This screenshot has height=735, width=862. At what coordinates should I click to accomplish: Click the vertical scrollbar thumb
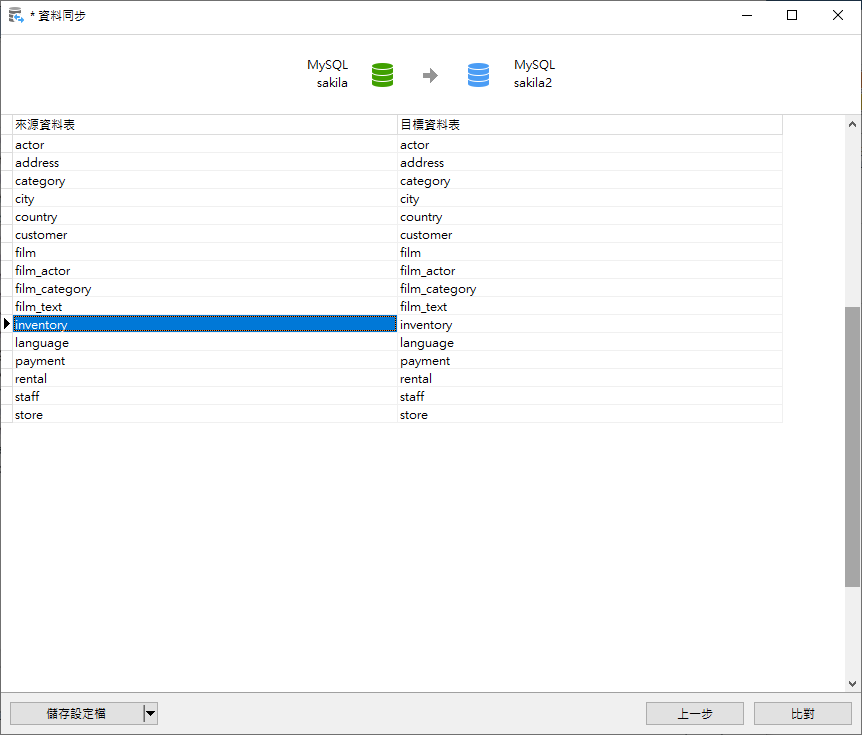(852, 445)
